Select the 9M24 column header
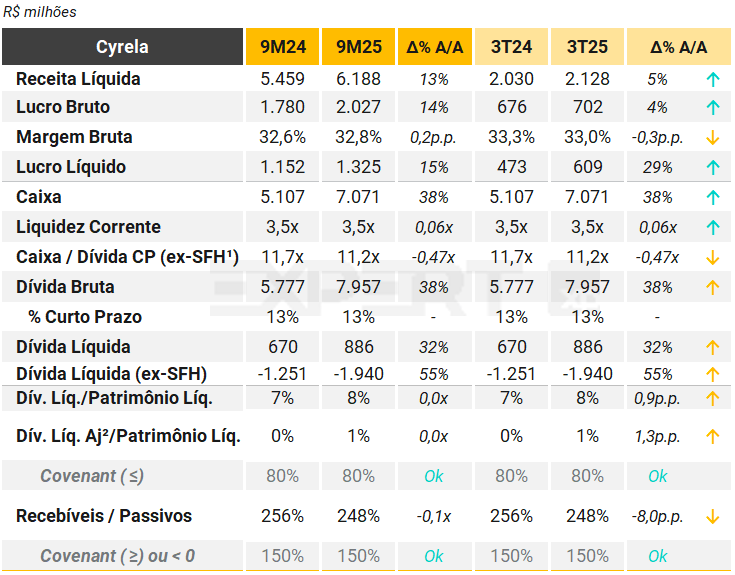 283,47
